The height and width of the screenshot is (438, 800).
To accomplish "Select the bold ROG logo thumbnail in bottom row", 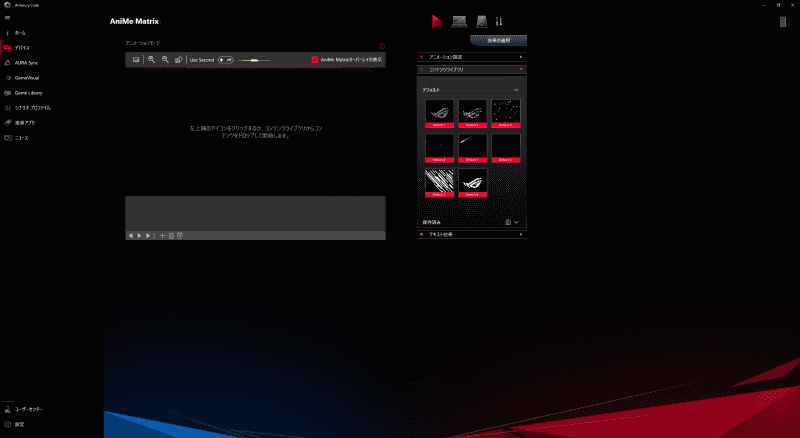I will point(472,183).
